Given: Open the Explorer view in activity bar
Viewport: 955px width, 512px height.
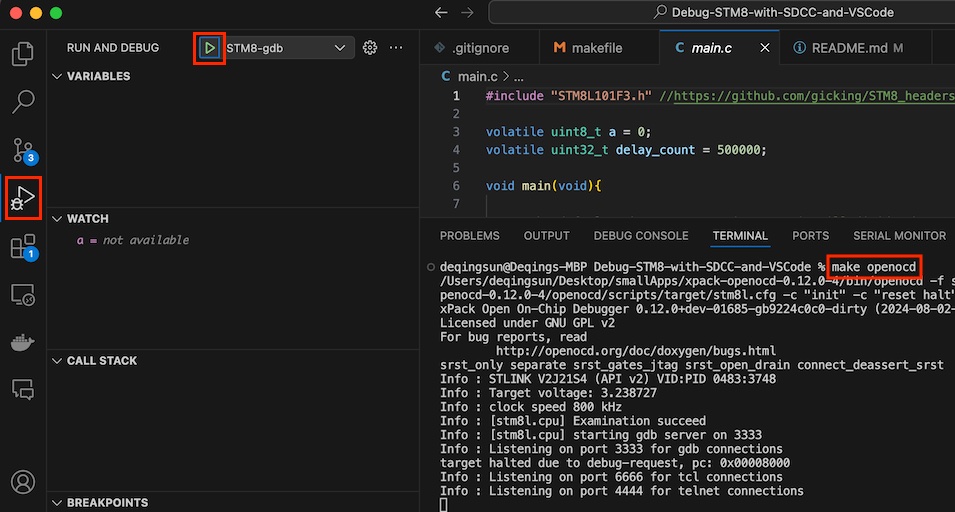Looking at the screenshot, I should [x=23, y=54].
